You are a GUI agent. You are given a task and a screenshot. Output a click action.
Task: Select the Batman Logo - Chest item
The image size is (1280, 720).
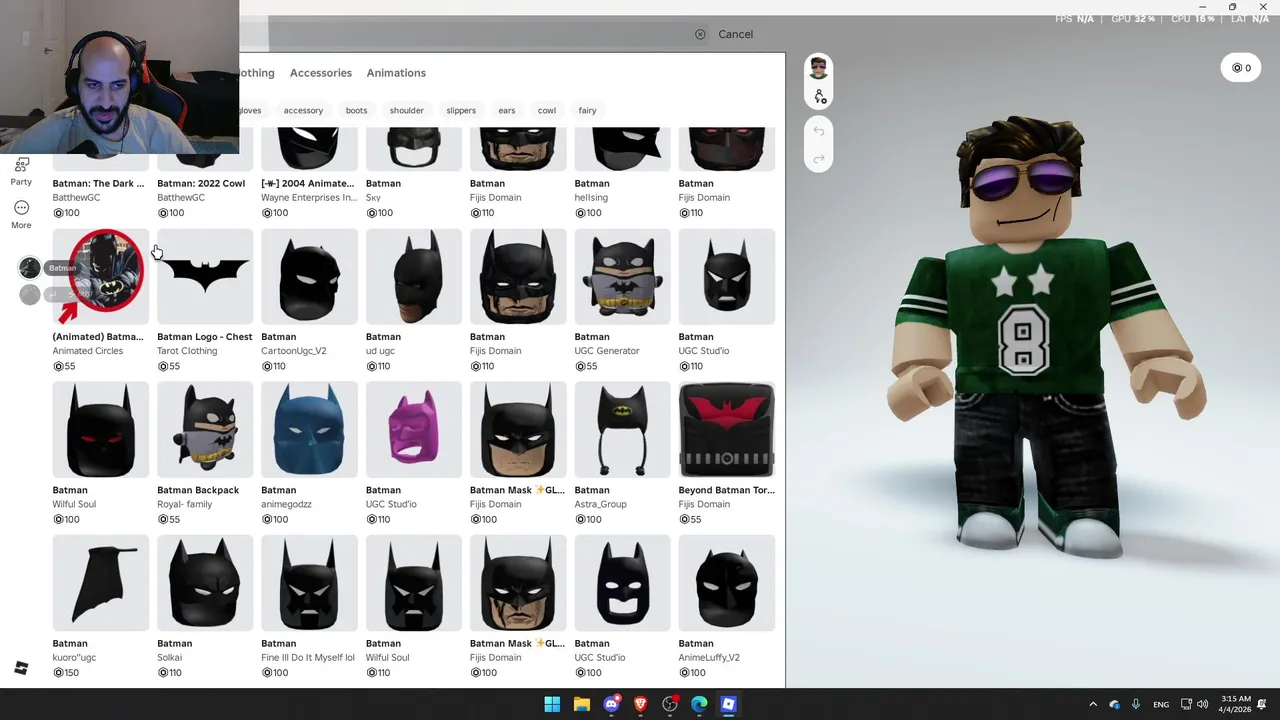point(205,277)
